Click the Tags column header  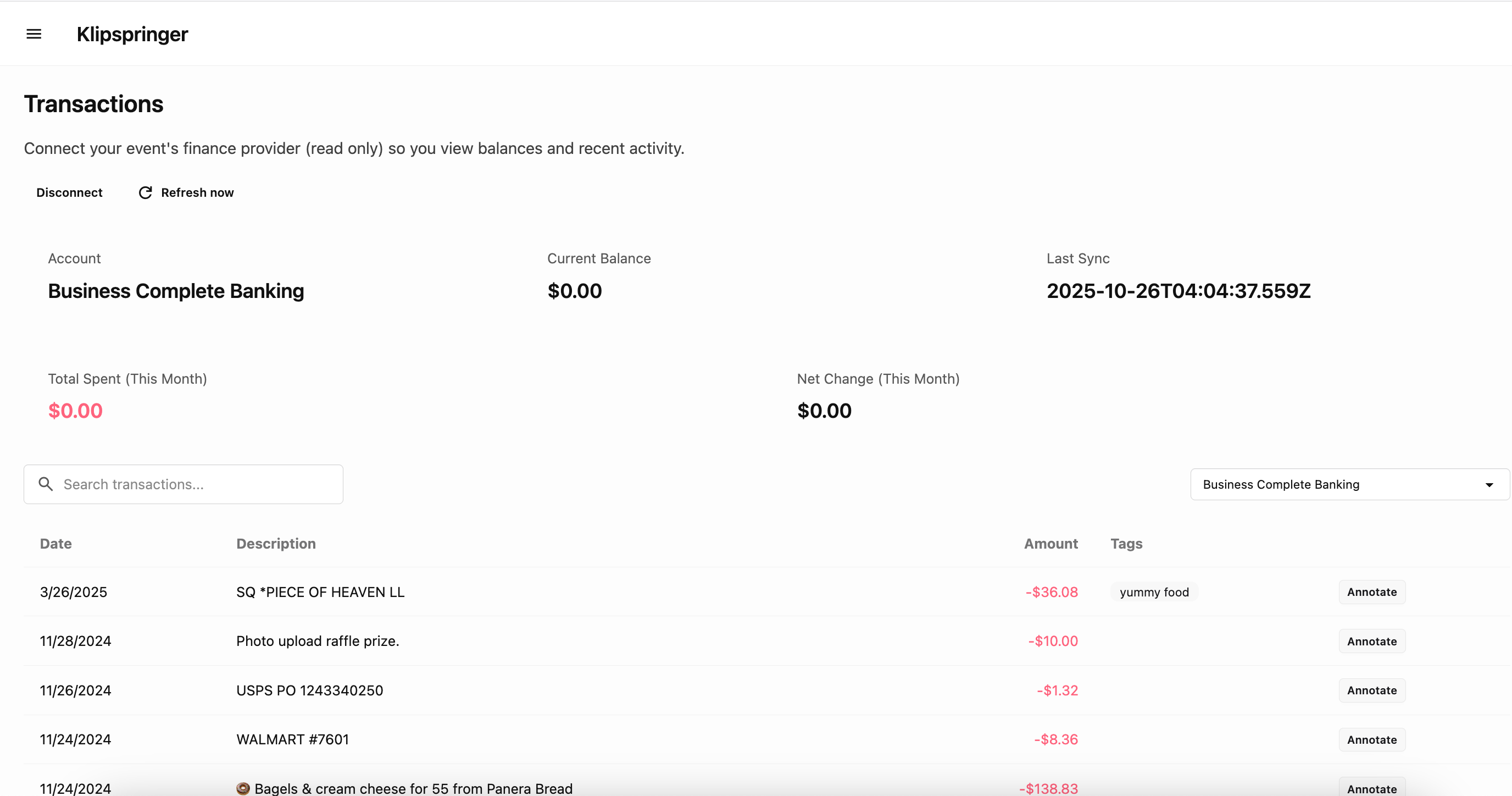pyautogui.click(x=1126, y=543)
